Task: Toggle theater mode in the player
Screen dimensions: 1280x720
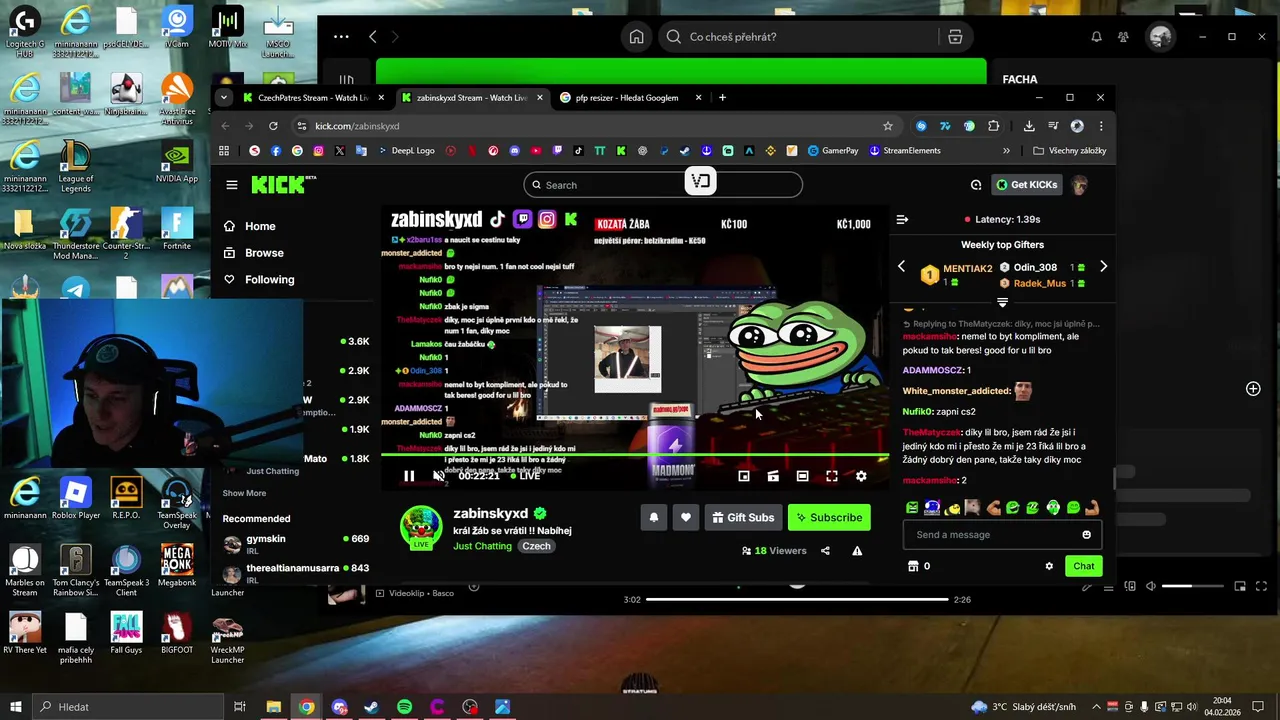Action: tap(802, 476)
